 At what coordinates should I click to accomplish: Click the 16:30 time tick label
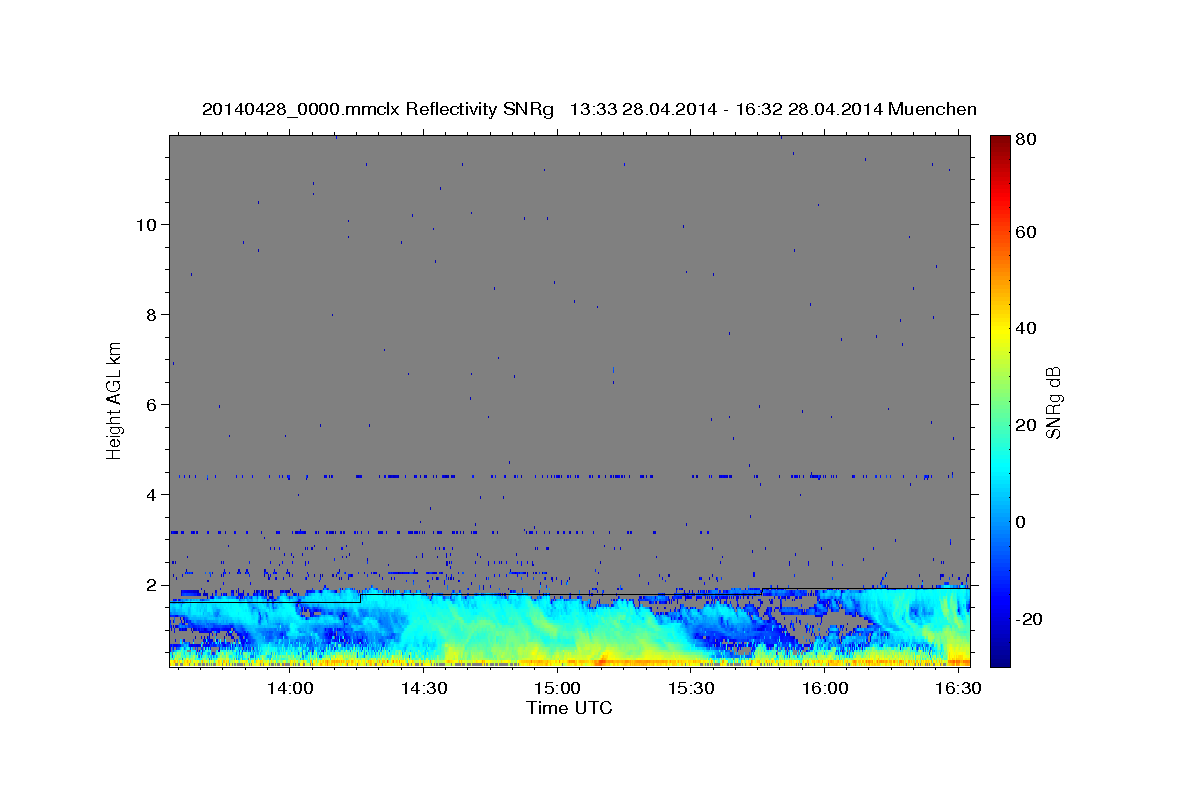tap(957, 689)
